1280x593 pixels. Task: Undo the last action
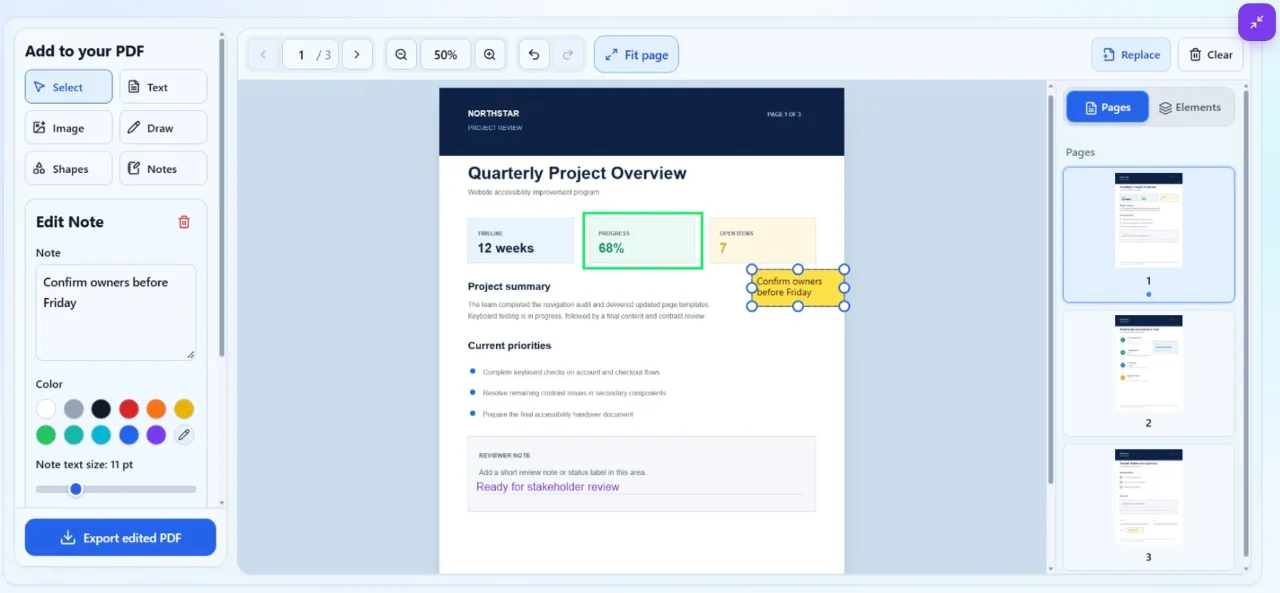(x=534, y=55)
